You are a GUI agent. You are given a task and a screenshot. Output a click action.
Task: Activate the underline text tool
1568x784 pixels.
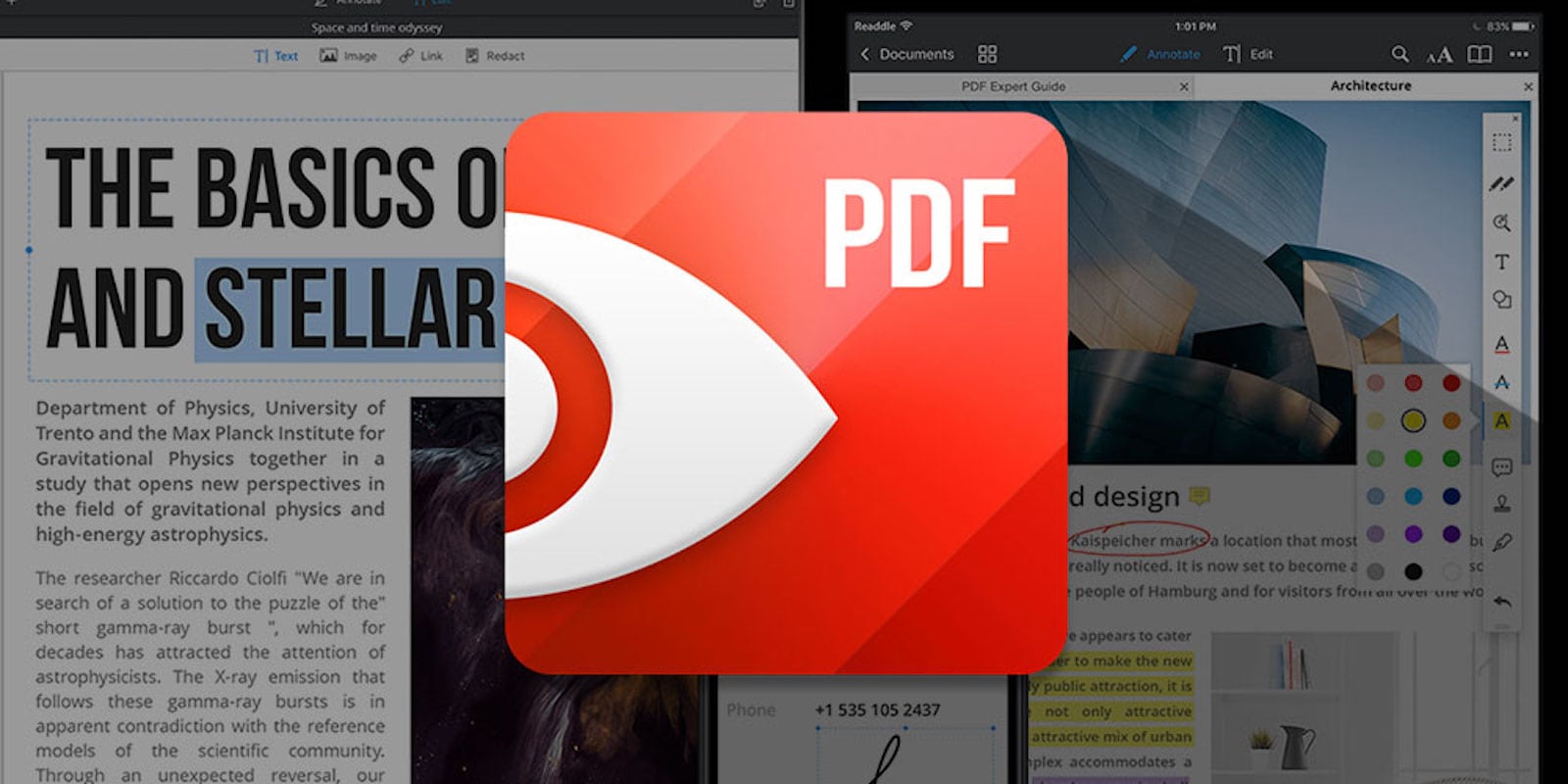(1501, 344)
